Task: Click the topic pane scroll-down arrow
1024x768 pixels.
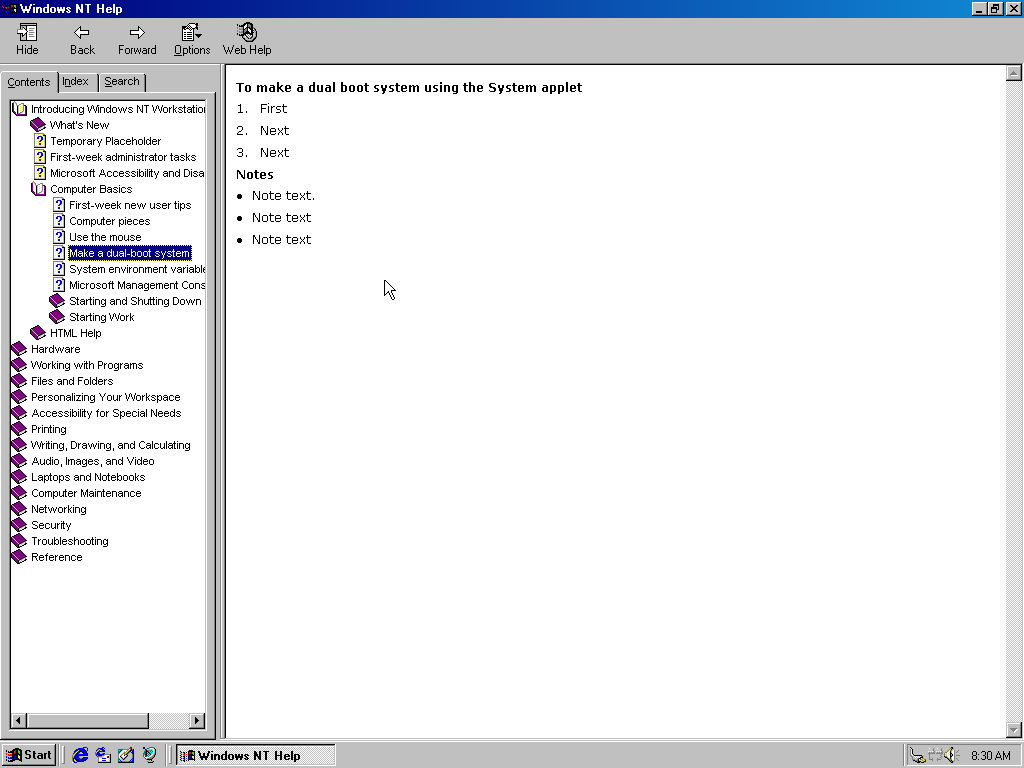Action: (1013, 729)
